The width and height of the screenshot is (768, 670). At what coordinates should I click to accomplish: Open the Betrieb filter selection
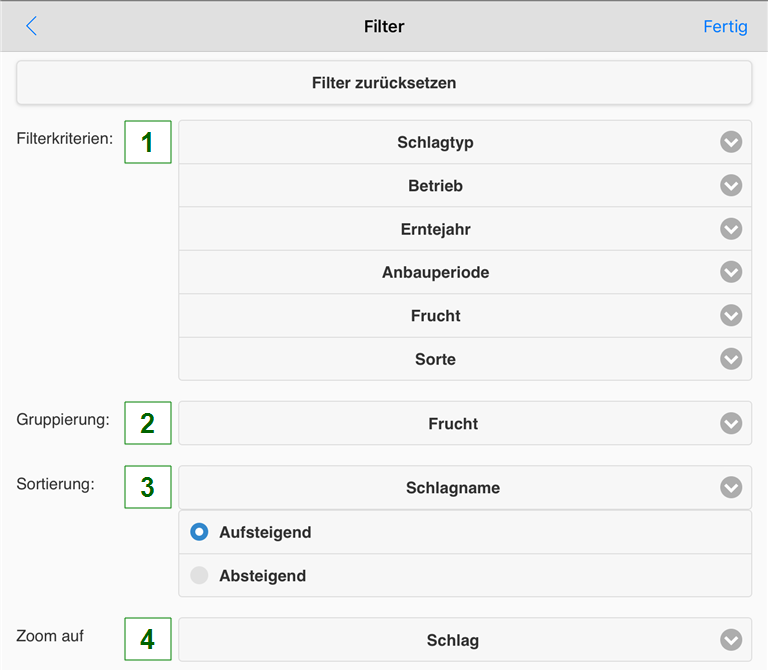tap(435, 186)
